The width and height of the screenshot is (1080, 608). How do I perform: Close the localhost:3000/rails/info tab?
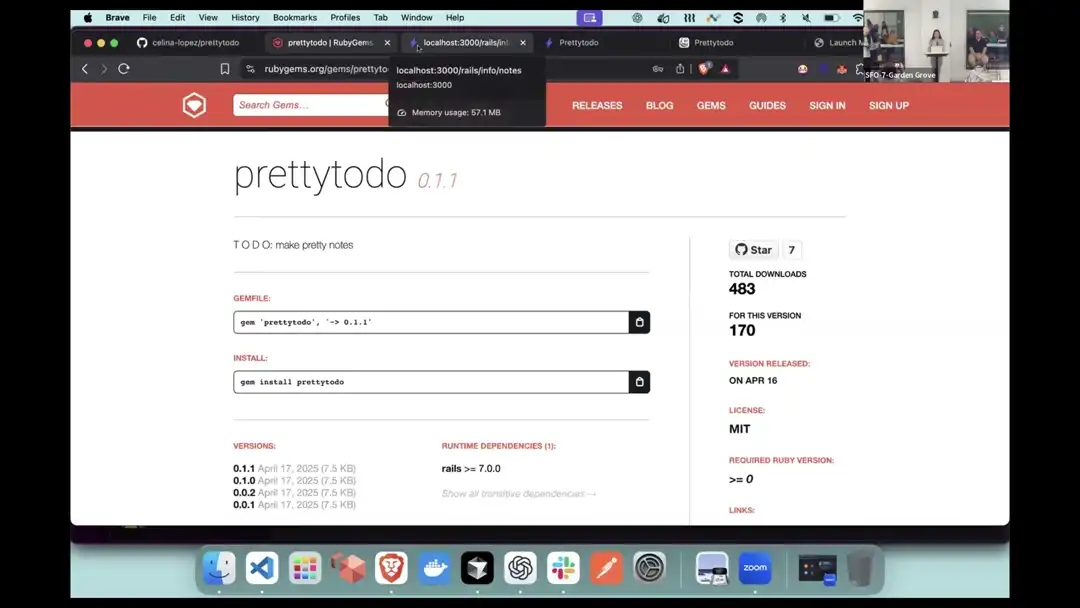pos(523,43)
